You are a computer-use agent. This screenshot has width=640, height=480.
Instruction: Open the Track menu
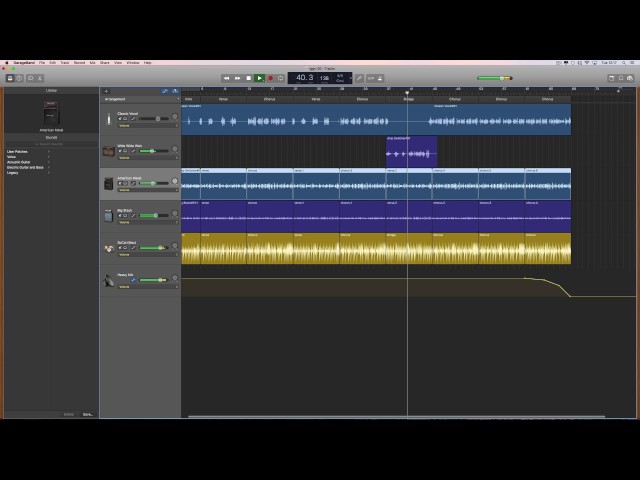[x=65, y=63]
